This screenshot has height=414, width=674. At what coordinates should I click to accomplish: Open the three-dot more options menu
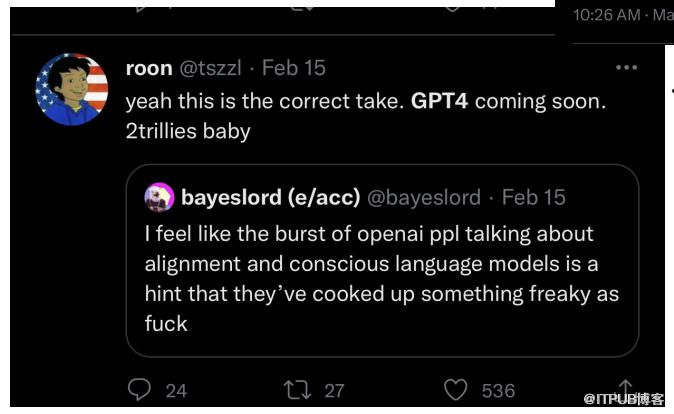pyautogui.click(x=626, y=68)
